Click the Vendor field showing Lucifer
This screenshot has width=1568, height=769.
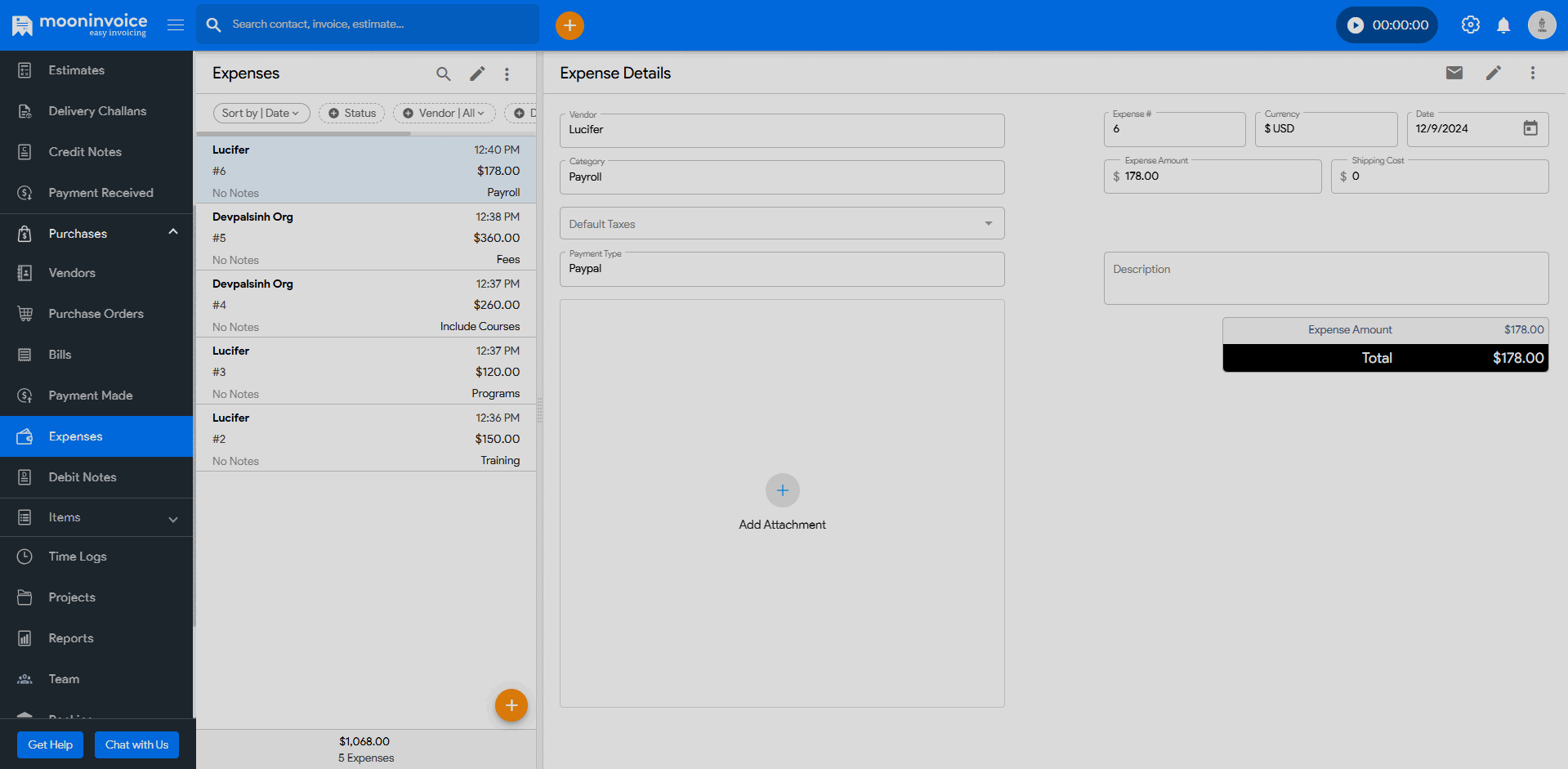click(x=782, y=130)
